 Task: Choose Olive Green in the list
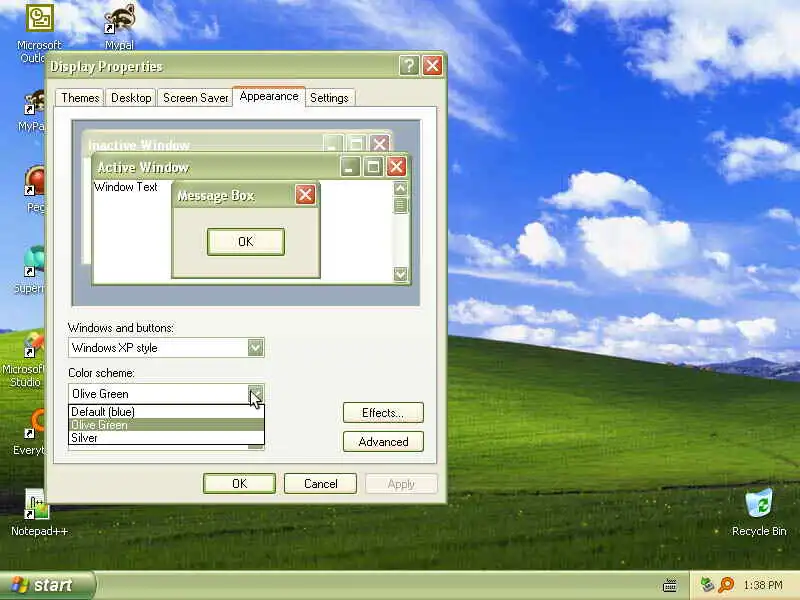tap(166, 424)
